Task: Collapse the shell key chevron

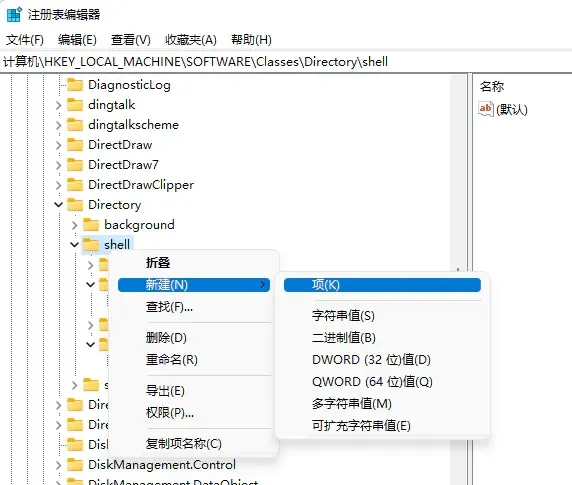Action: pos(74,244)
